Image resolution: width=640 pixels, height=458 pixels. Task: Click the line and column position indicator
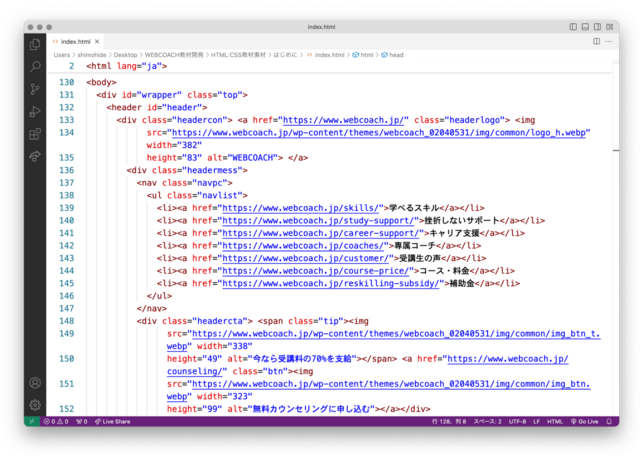click(x=449, y=421)
